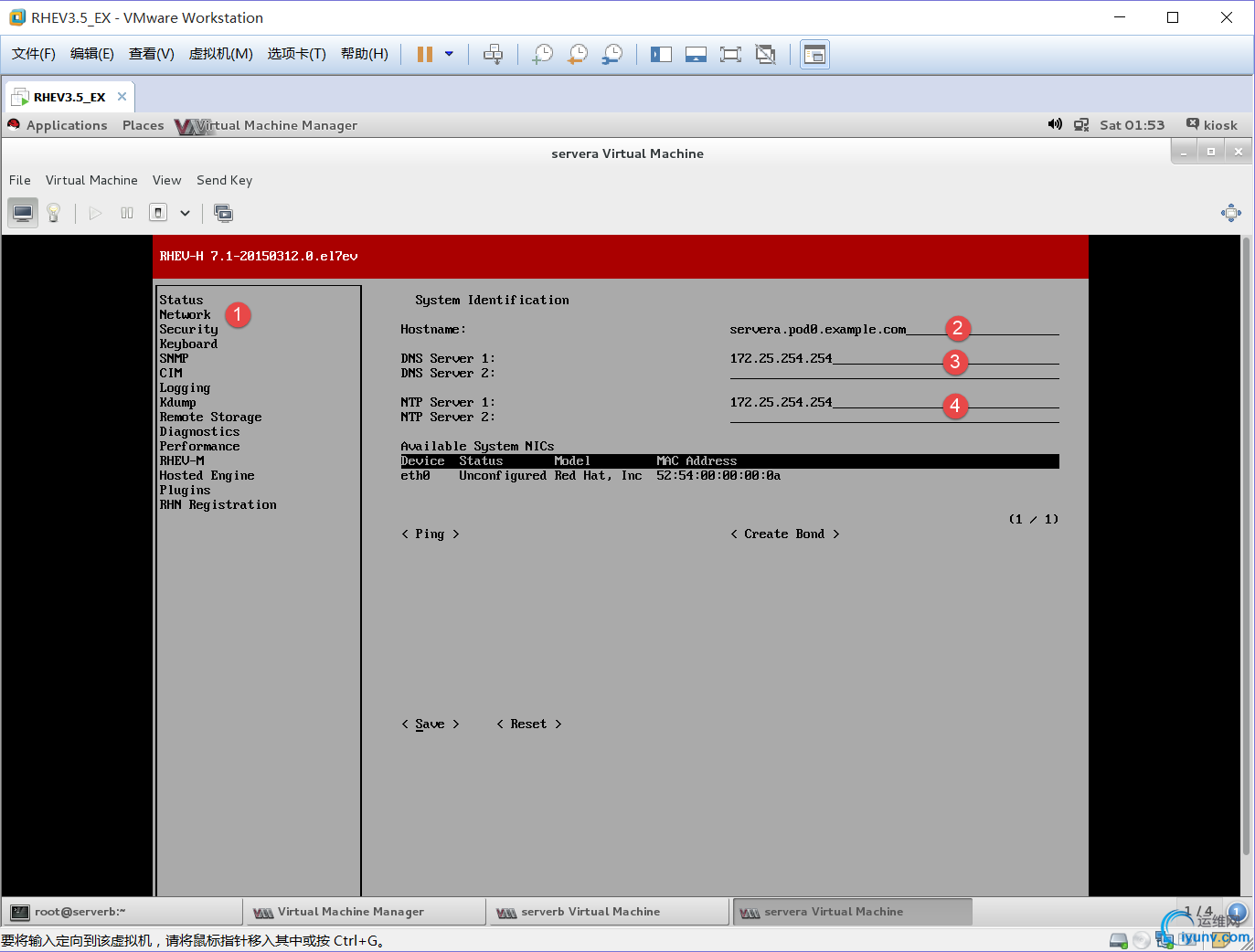
Task: Close the RHEV3.5_EX tab
Action: click(x=122, y=96)
